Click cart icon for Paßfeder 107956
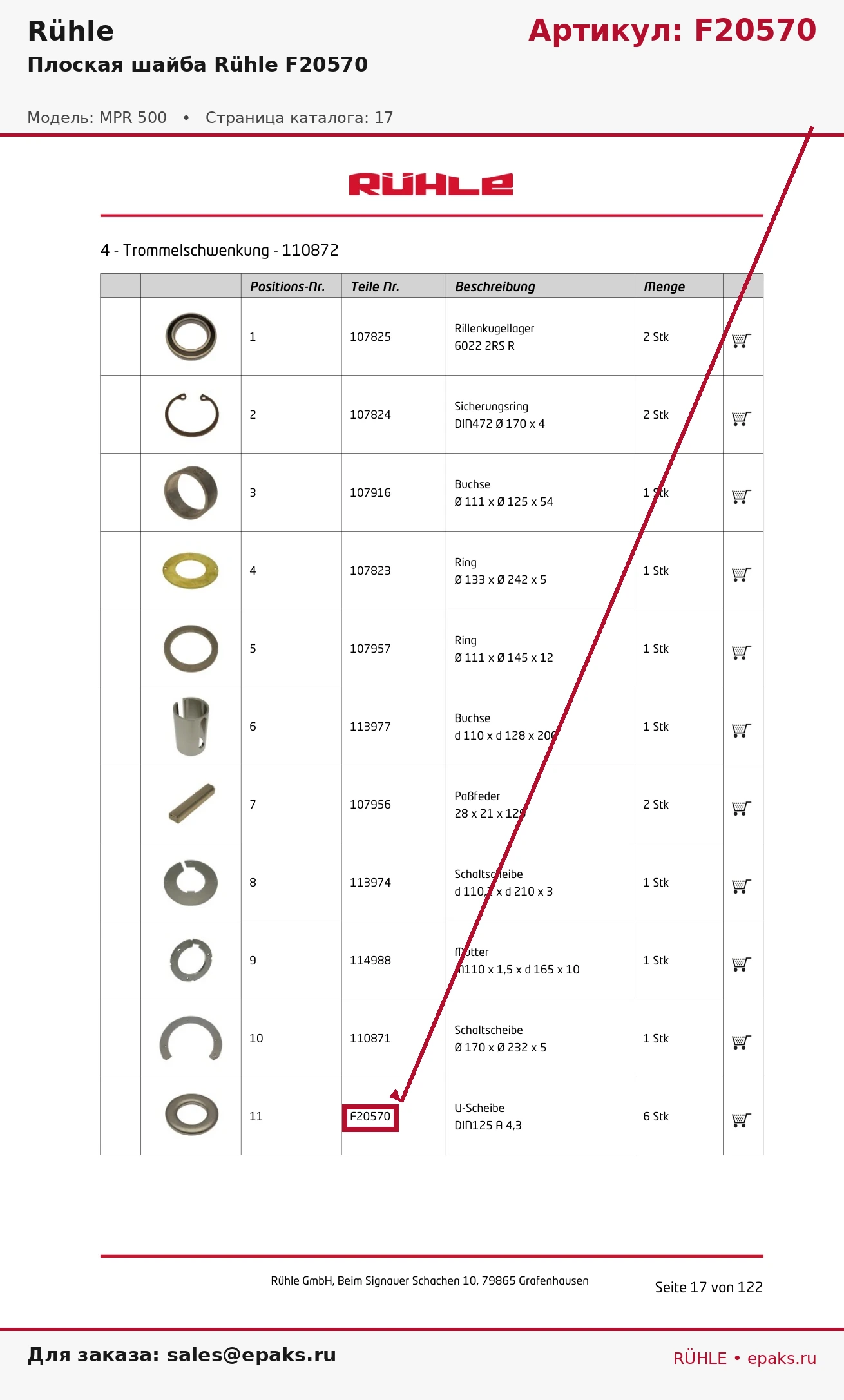The width and height of the screenshot is (844, 1400). [742, 808]
